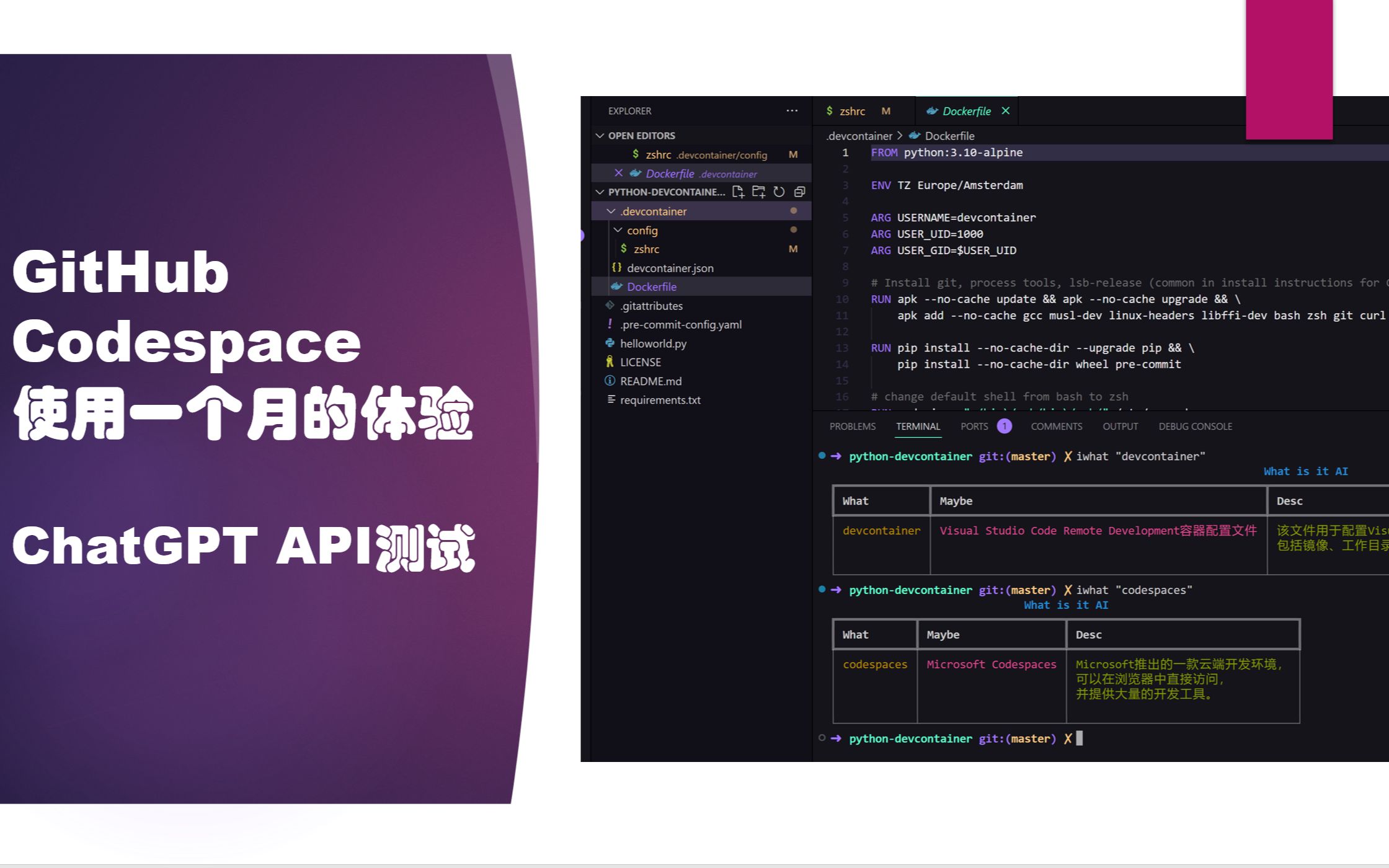Click the git icon beside .gitattributes
This screenshot has width=1389, height=868.
pyautogui.click(x=610, y=305)
